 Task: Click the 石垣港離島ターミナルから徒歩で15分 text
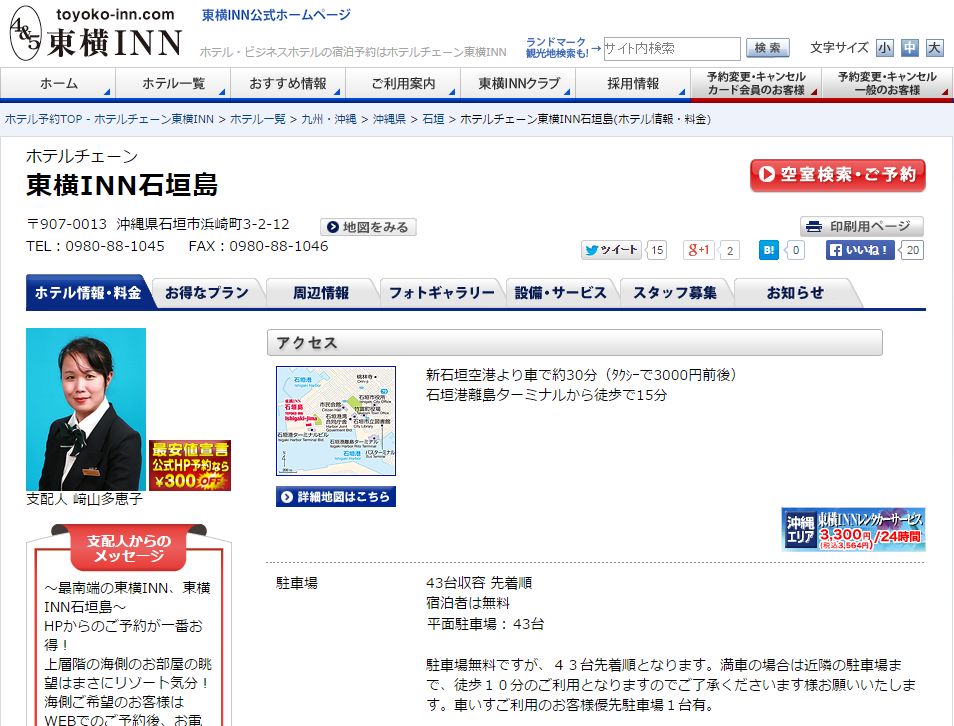click(547, 395)
